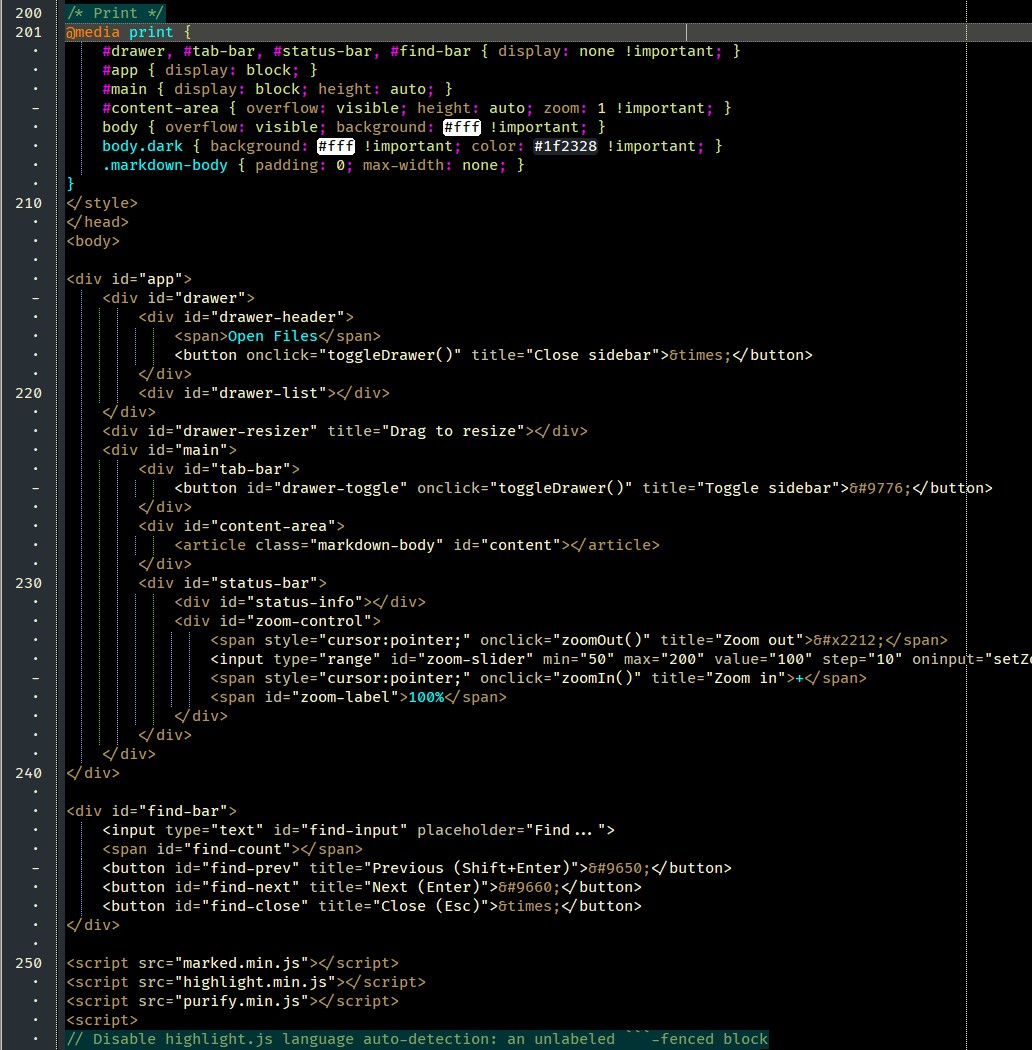This screenshot has height=1050, width=1032.
Task: Click "find-input" id value
Action: 354,830
